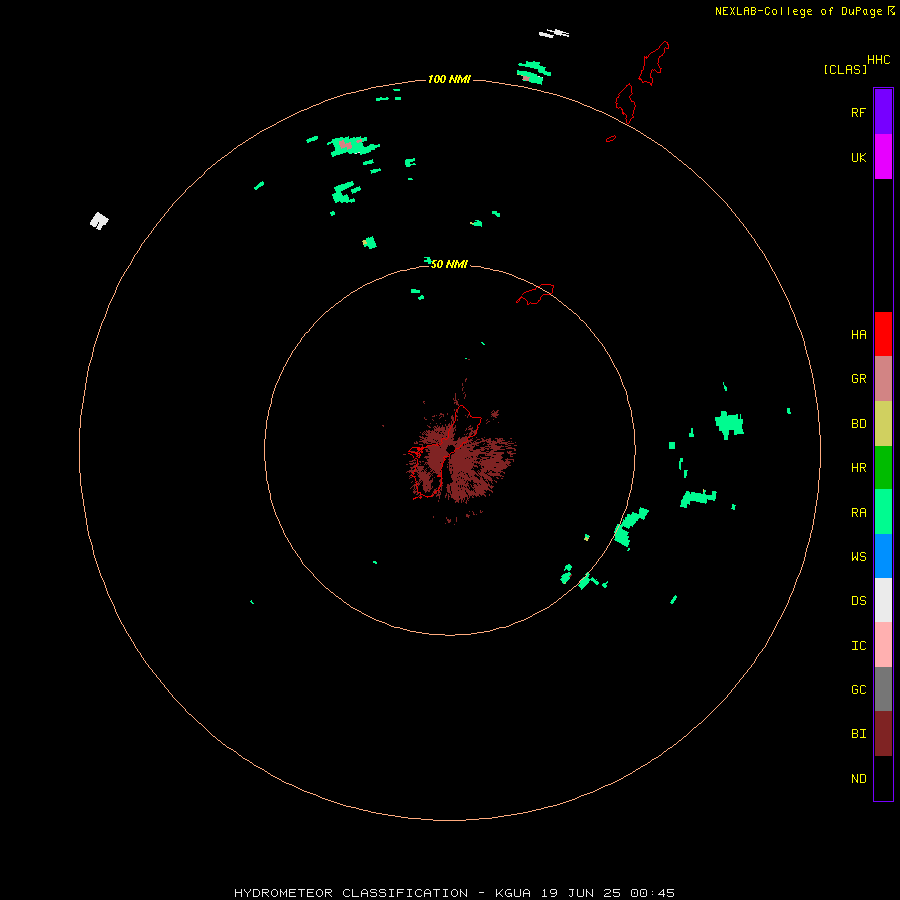Click the BI legend label
The width and height of the screenshot is (900, 900).
858,734
